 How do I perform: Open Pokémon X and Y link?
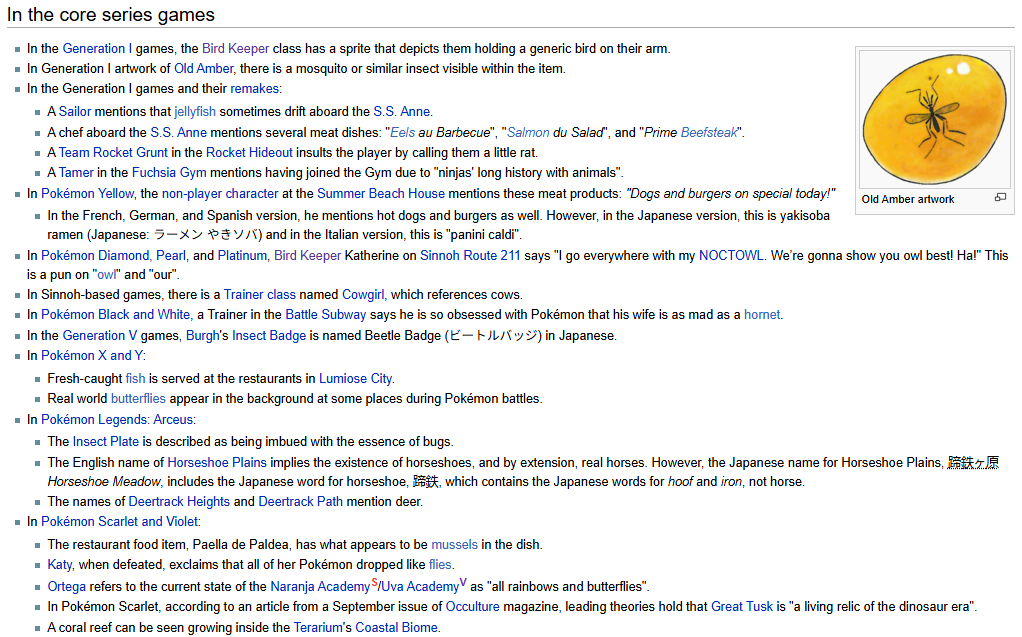pyautogui.click(x=91, y=356)
